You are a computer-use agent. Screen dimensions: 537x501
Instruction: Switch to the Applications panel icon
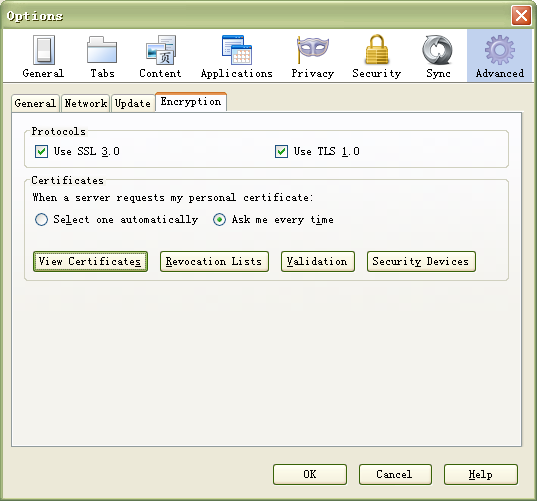point(237,50)
